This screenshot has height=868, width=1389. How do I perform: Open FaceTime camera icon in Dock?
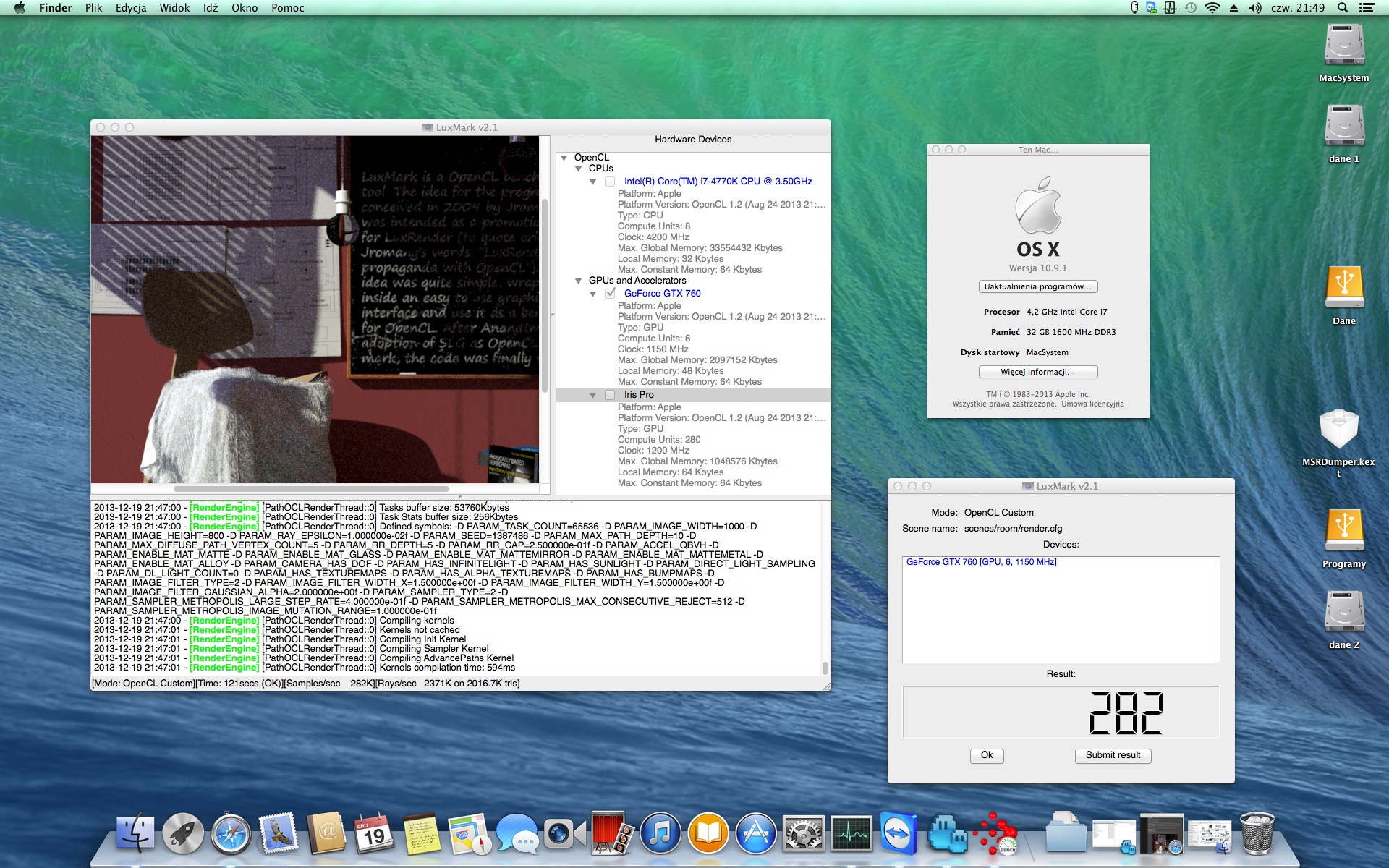pyautogui.click(x=565, y=834)
